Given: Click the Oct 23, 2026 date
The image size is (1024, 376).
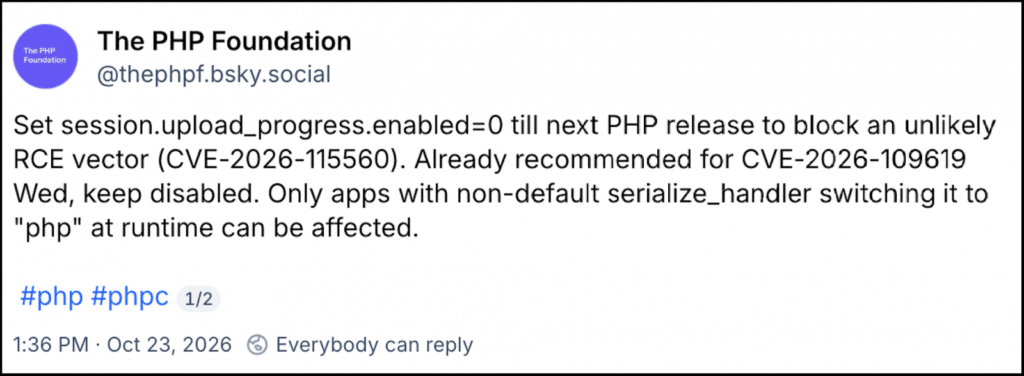Looking at the screenshot, I should tap(169, 345).
